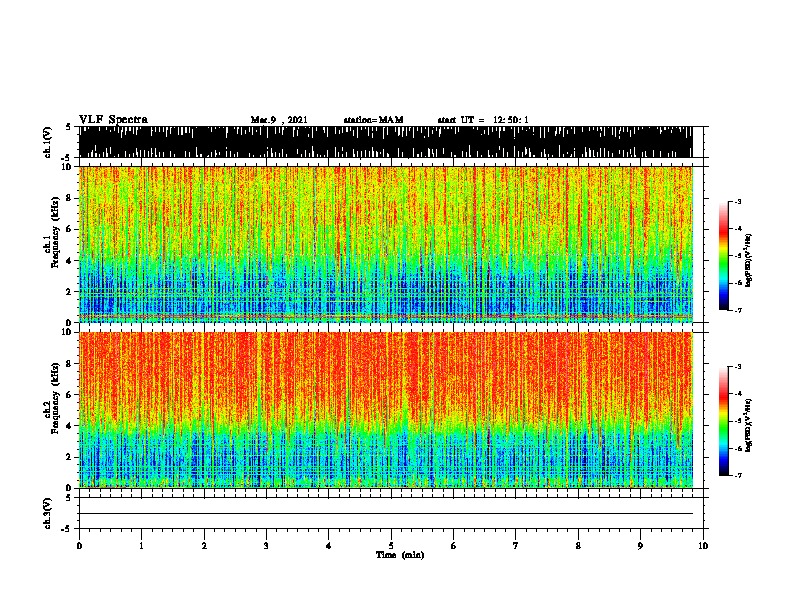Click the ch.1 frequency tick "6"
The width and height of the screenshot is (792, 612).
pyautogui.click(x=69, y=229)
